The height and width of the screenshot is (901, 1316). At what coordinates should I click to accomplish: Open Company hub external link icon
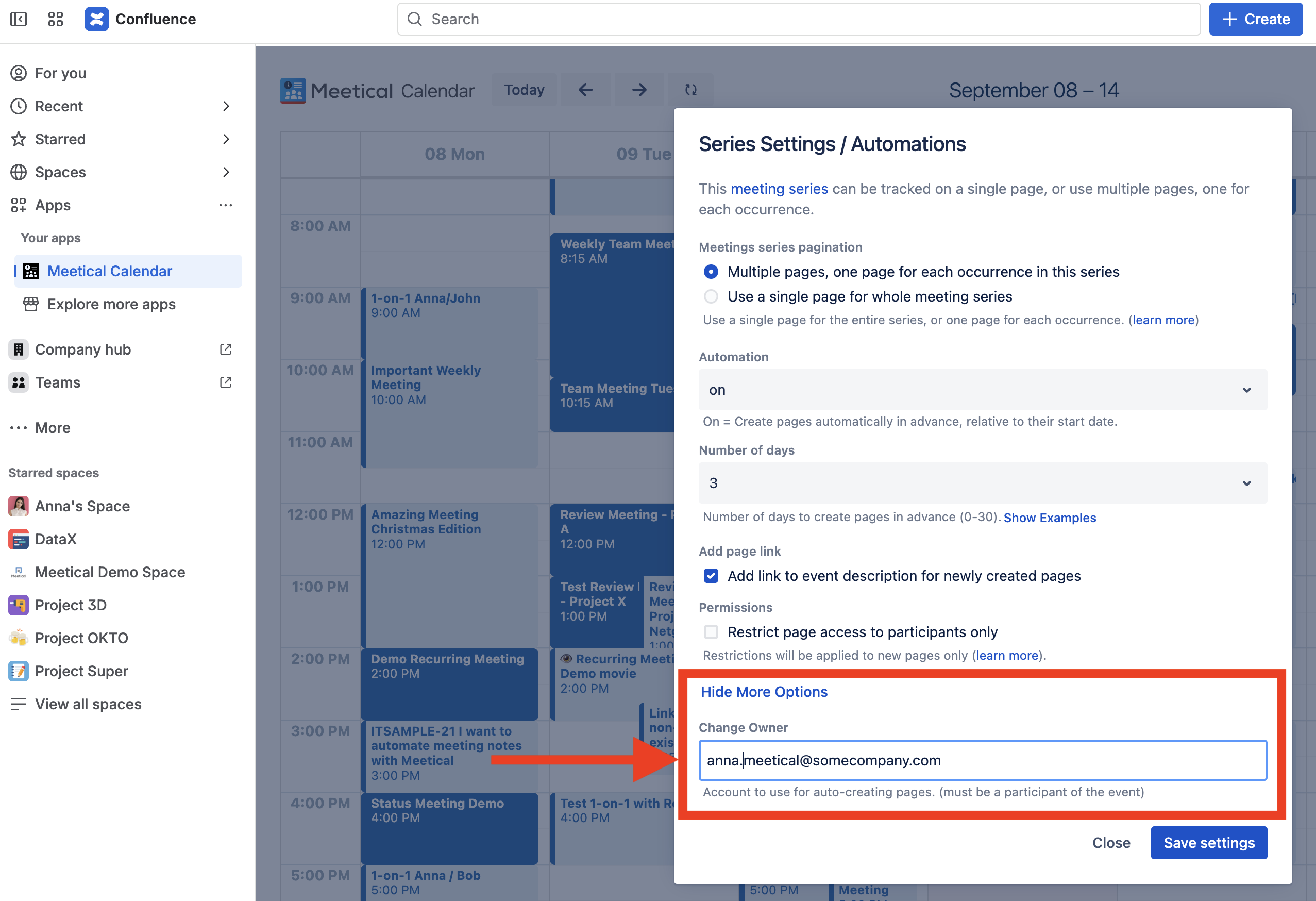(x=225, y=349)
